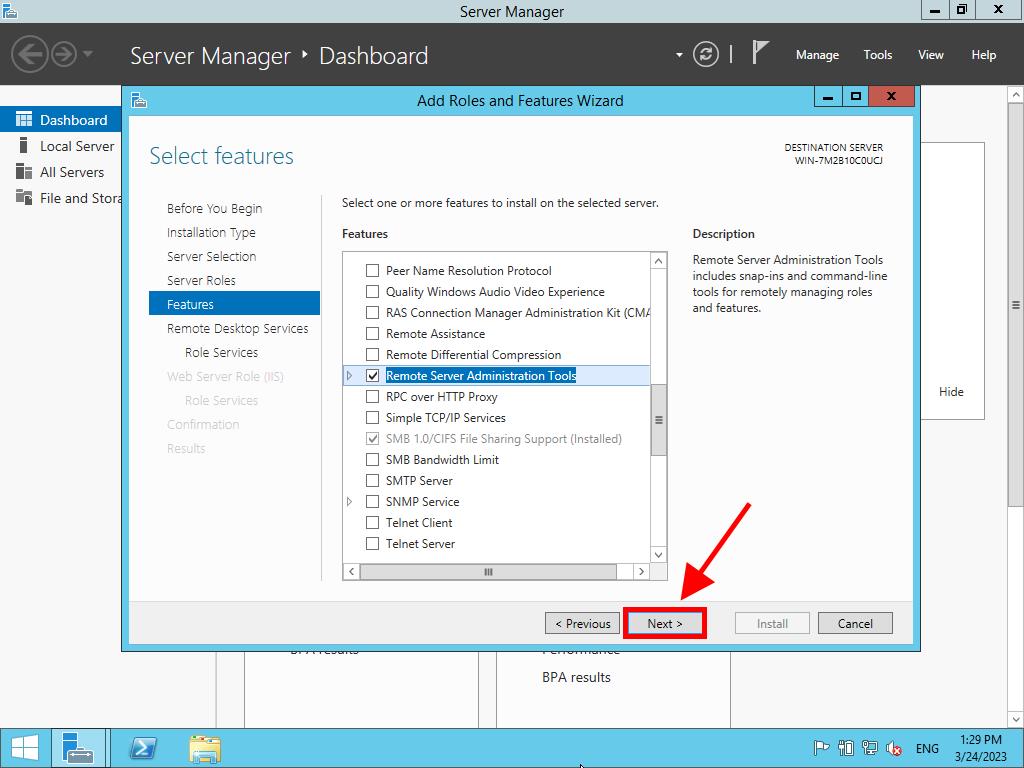Go to the Installation Type step
The height and width of the screenshot is (768, 1024).
[x=211, y=232]
